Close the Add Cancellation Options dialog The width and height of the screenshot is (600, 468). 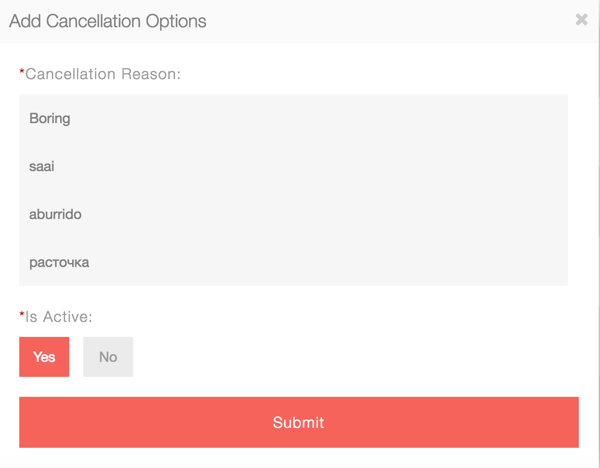point(581,19)
